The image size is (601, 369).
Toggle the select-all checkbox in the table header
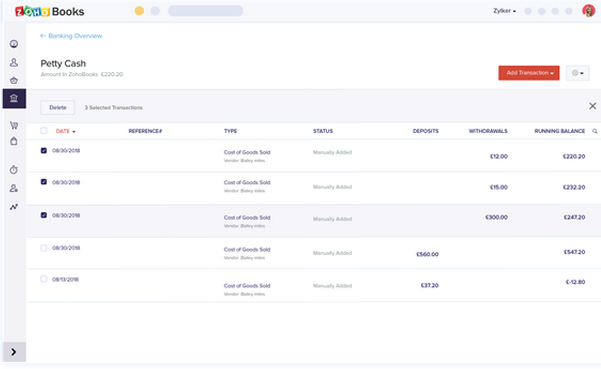pos(44,131)
